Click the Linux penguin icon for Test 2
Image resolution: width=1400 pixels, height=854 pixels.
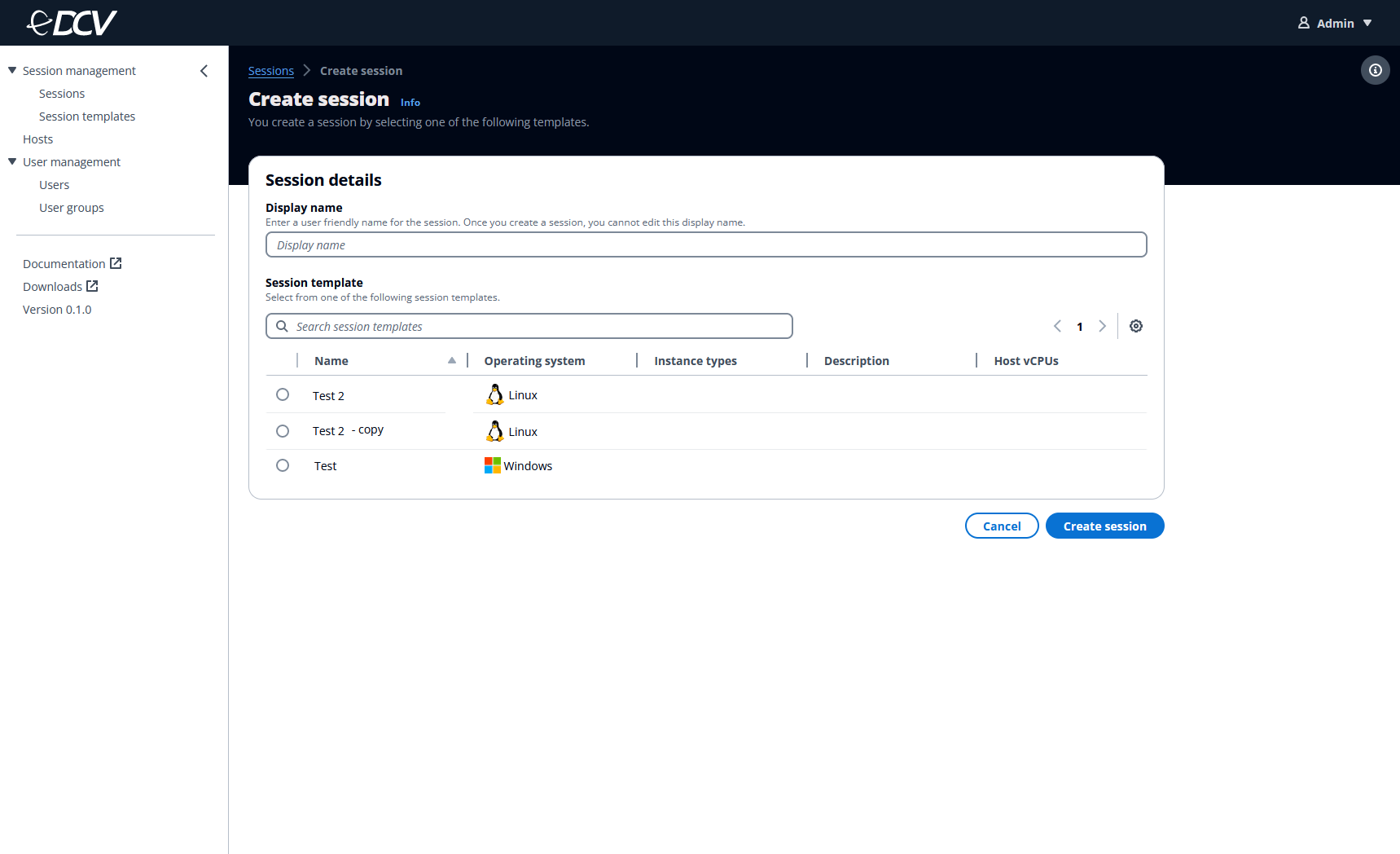pos(494,394)
